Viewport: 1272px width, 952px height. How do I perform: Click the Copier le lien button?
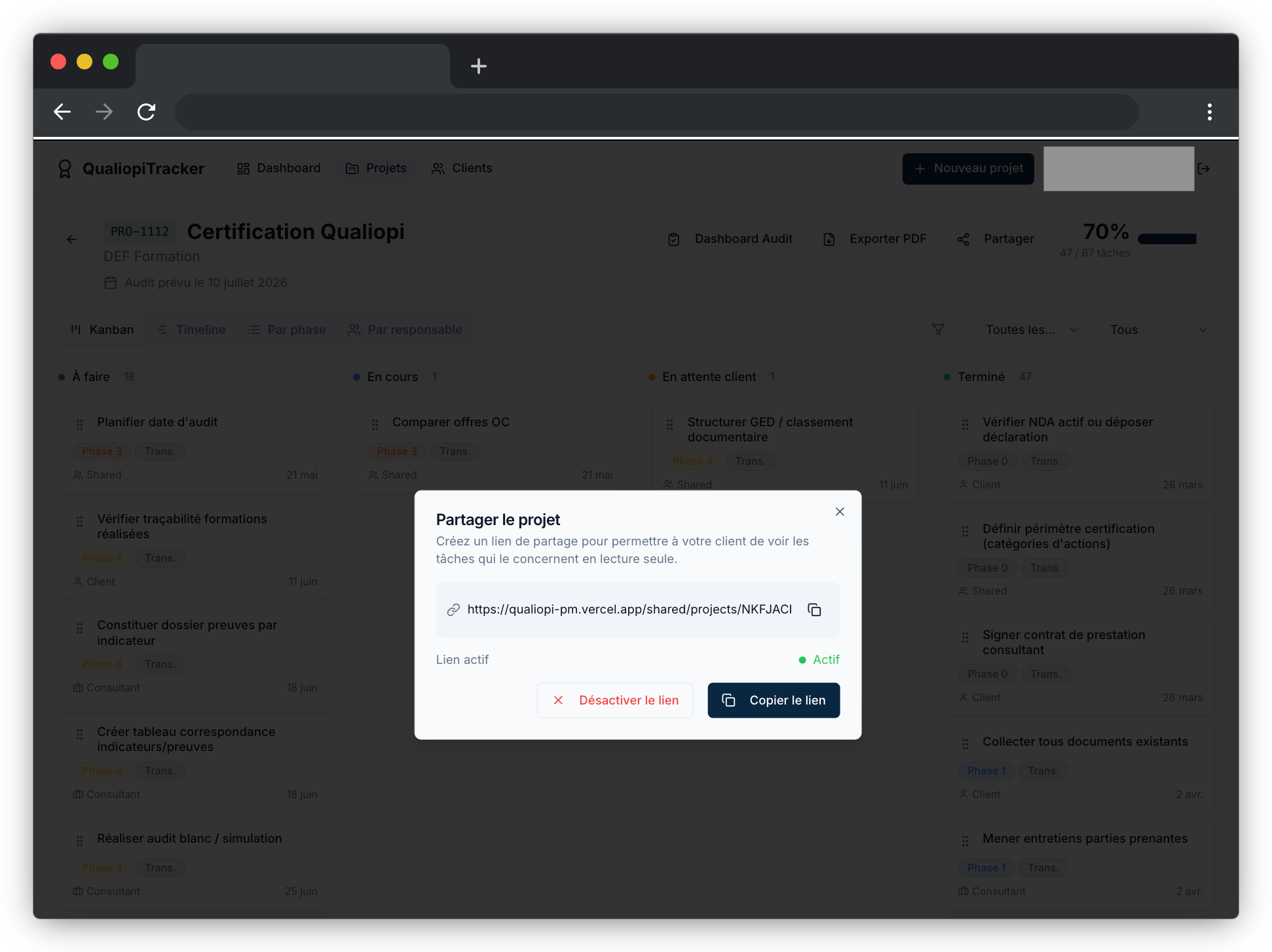[774, 700]
